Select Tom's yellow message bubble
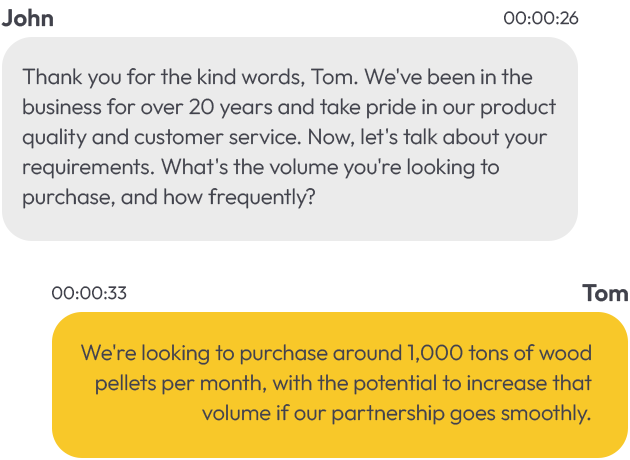 [340, 385]
